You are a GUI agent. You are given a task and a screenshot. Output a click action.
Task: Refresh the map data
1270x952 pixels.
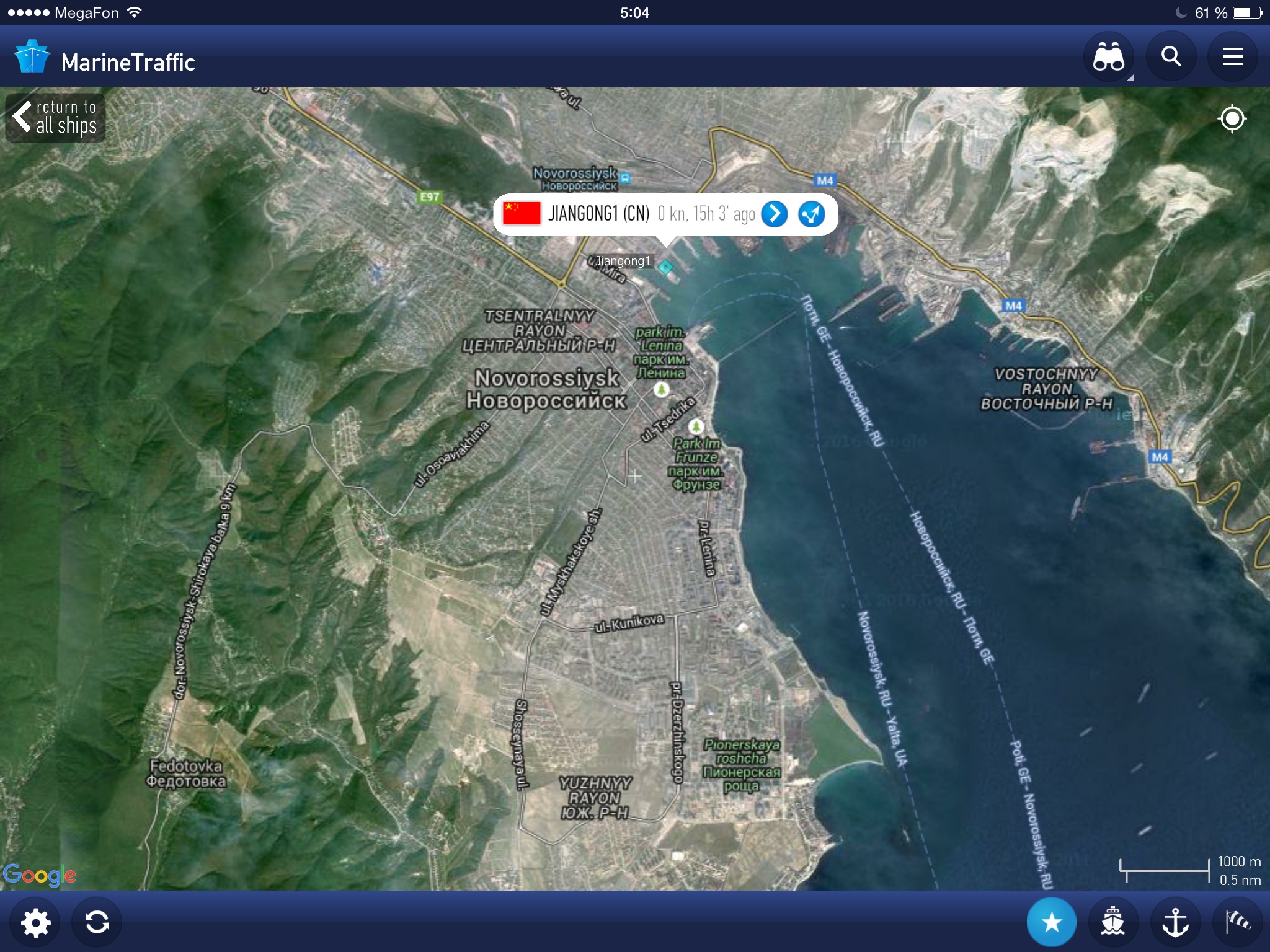click(97, 923)
